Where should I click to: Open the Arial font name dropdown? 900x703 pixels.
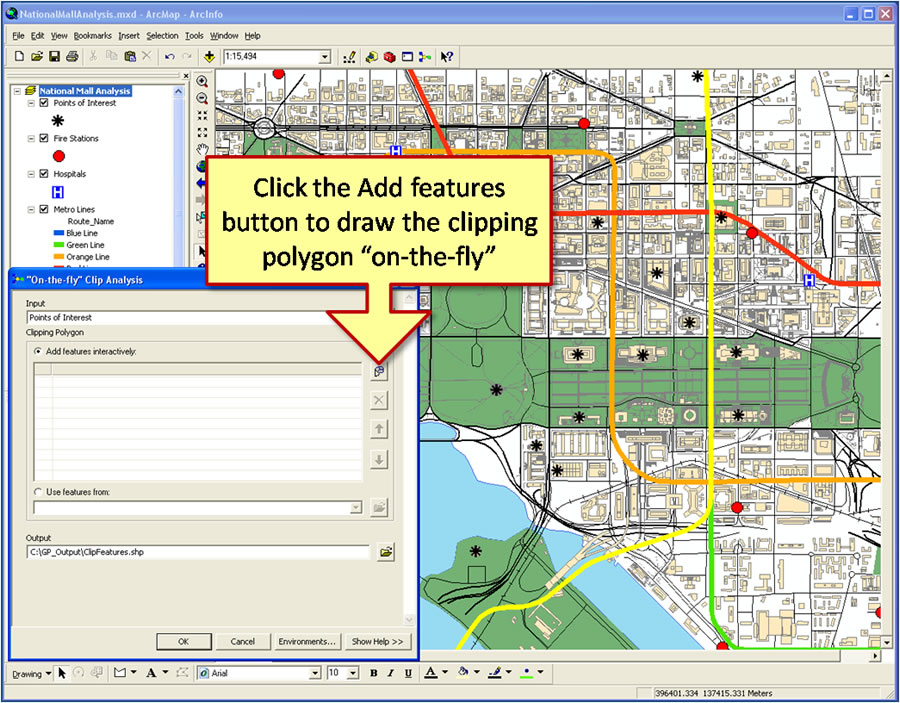click(315, 673)
